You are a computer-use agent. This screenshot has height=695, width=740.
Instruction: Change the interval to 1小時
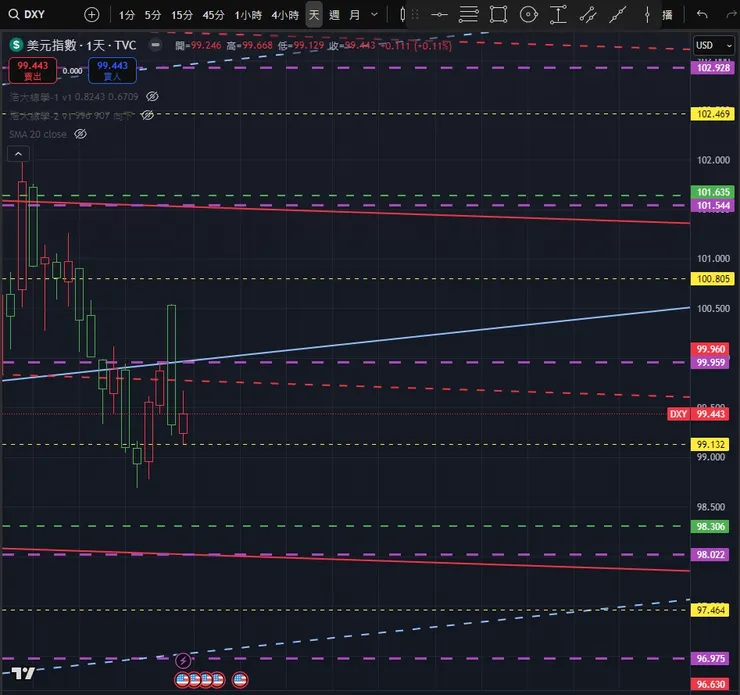(x=248, y=15)
